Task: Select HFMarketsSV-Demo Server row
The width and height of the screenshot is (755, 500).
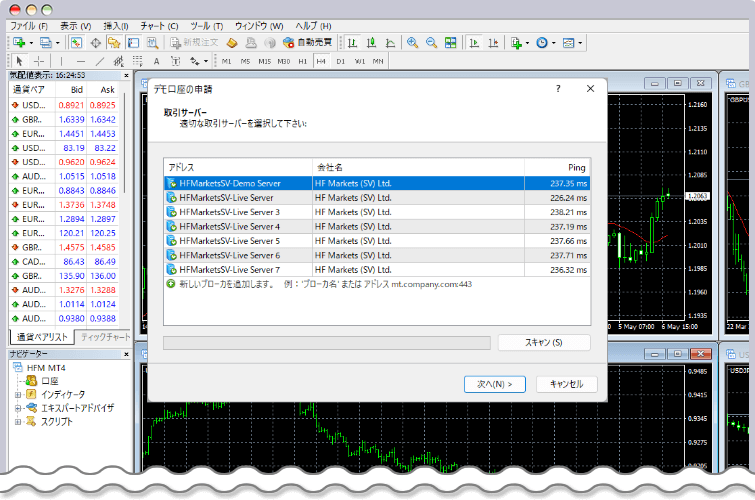Action: point(377,183)
